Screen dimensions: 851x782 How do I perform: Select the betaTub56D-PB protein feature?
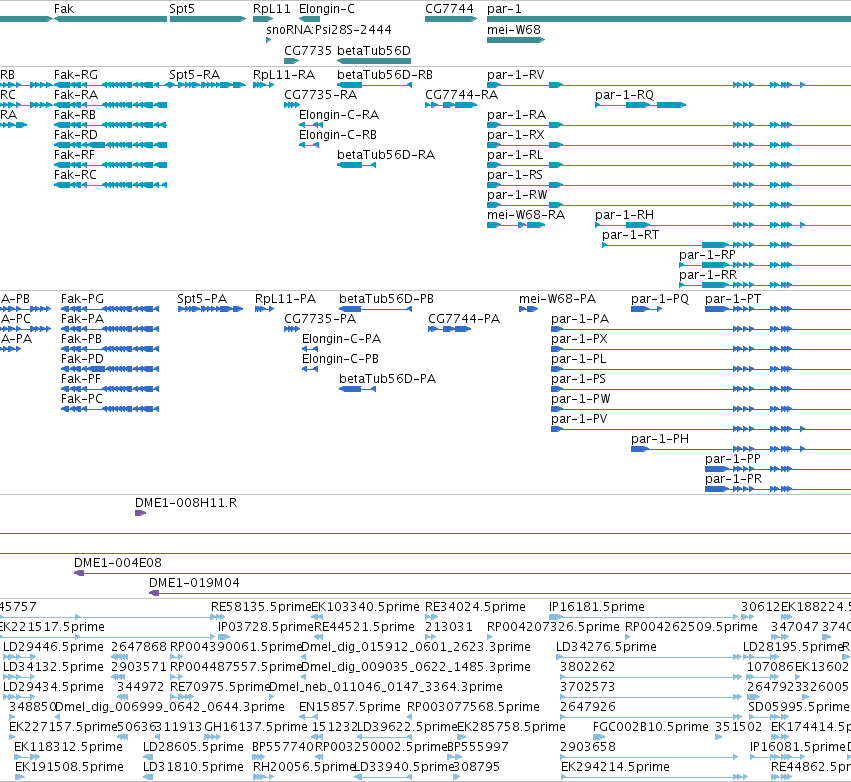pos(376,309)
